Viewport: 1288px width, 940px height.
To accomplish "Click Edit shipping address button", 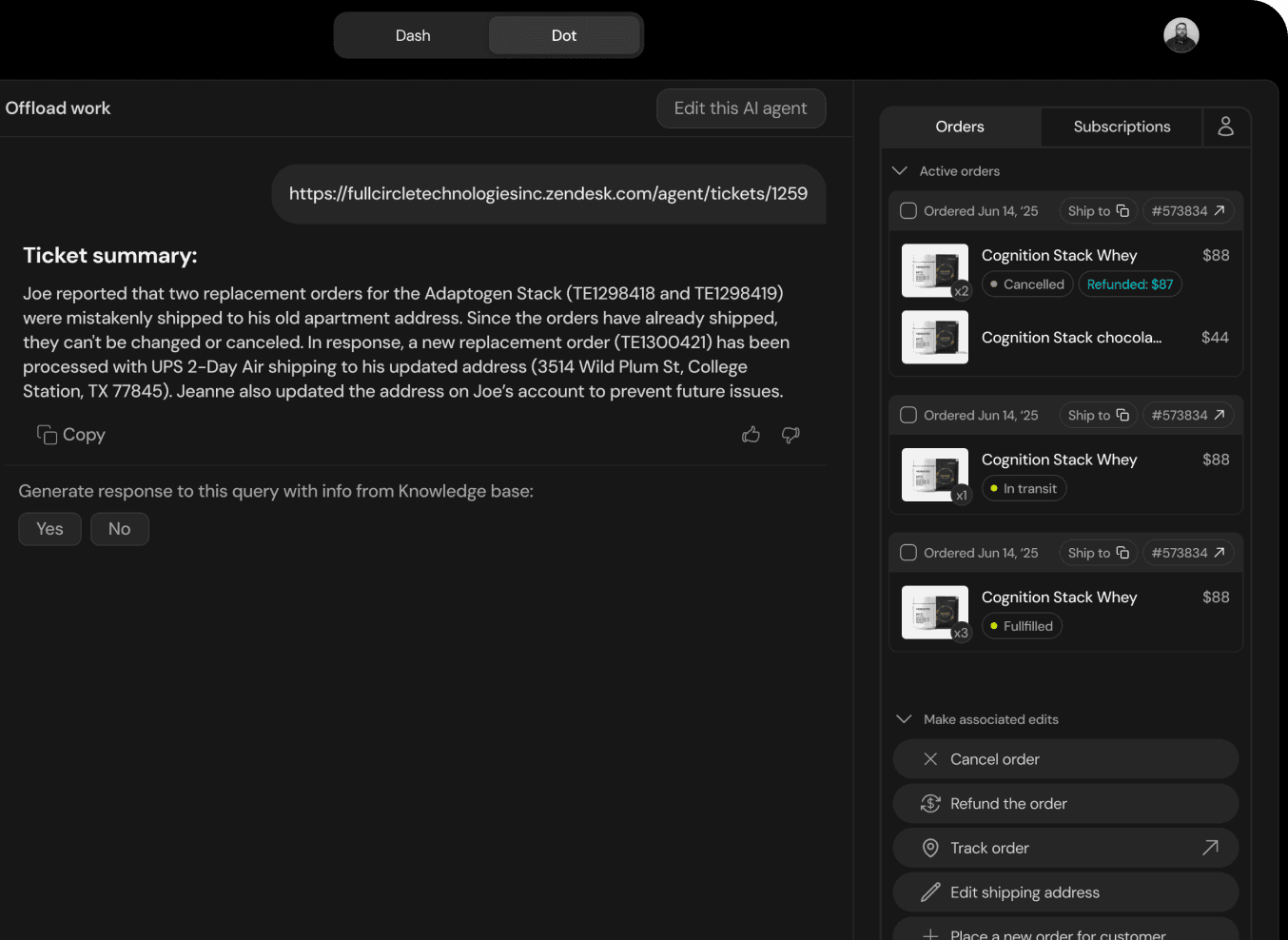I will [1065, 892].
